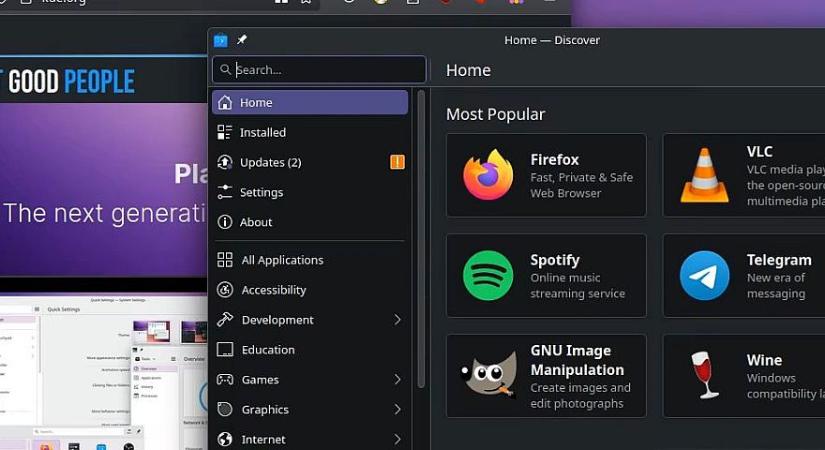Click Home — Discover window title text
The width and height of the screenshot is (825, 450).
[x=552, y=40]
